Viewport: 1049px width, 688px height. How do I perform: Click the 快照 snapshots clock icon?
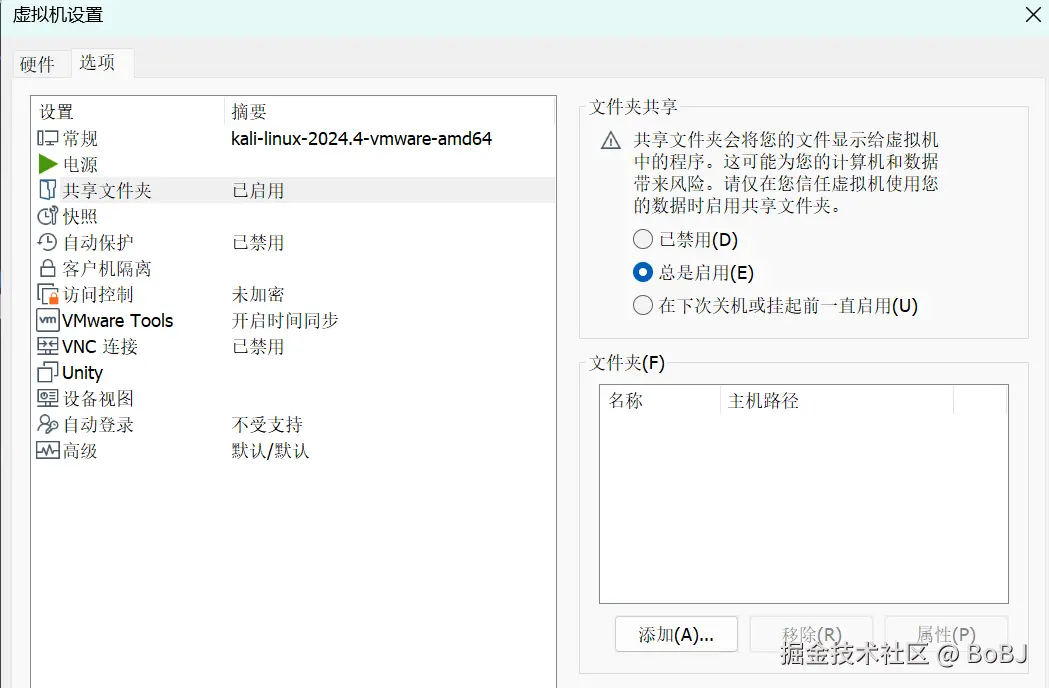click(47, 215)
